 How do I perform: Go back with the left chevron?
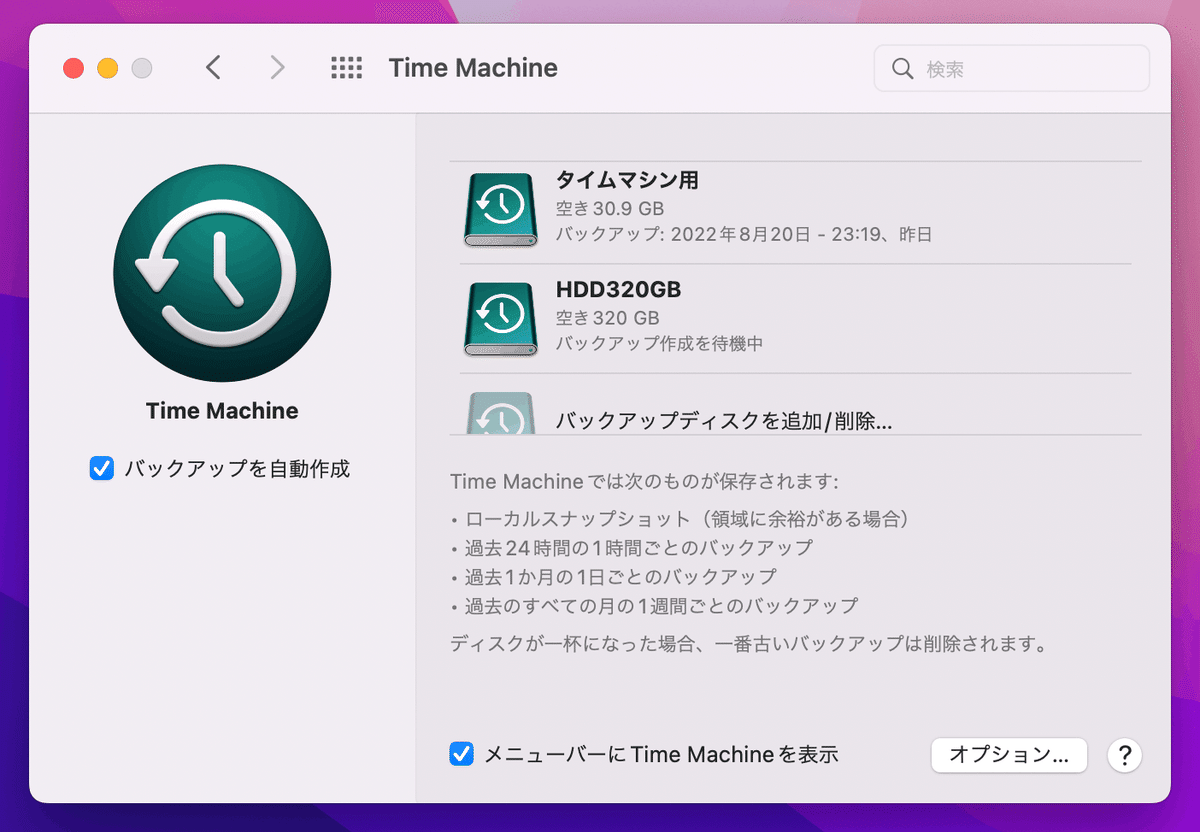[x=212, y=68]
